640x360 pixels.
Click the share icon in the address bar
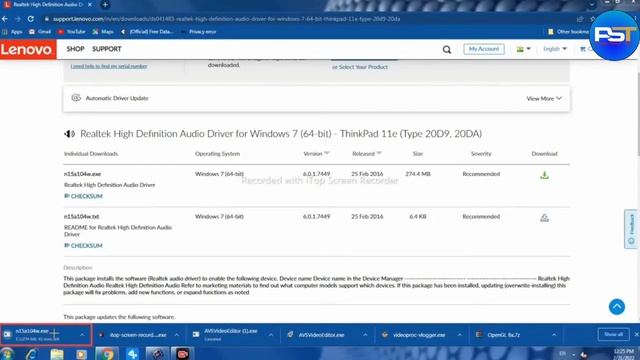coord(580,19)
